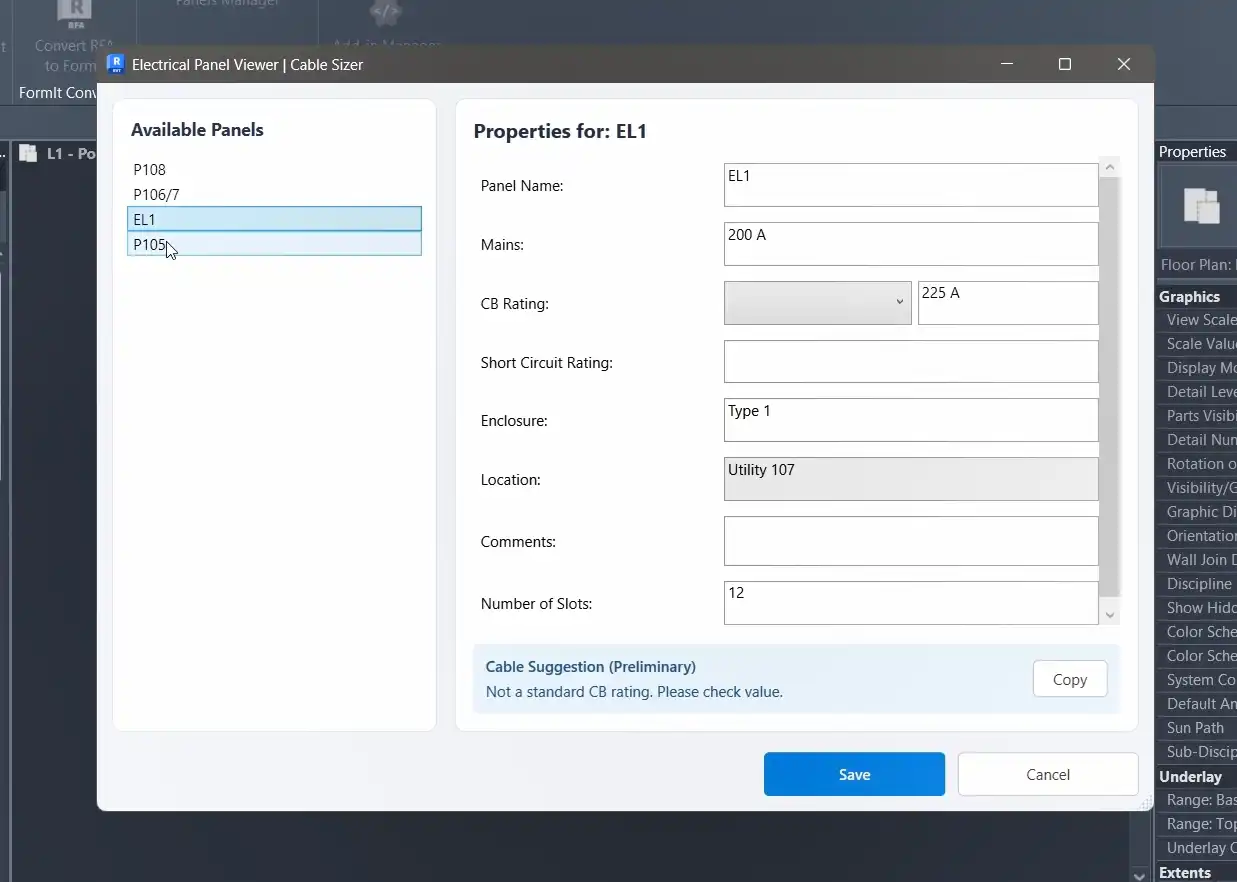Click the Convert RFA to FormIt icon

(x=73, y=14)
